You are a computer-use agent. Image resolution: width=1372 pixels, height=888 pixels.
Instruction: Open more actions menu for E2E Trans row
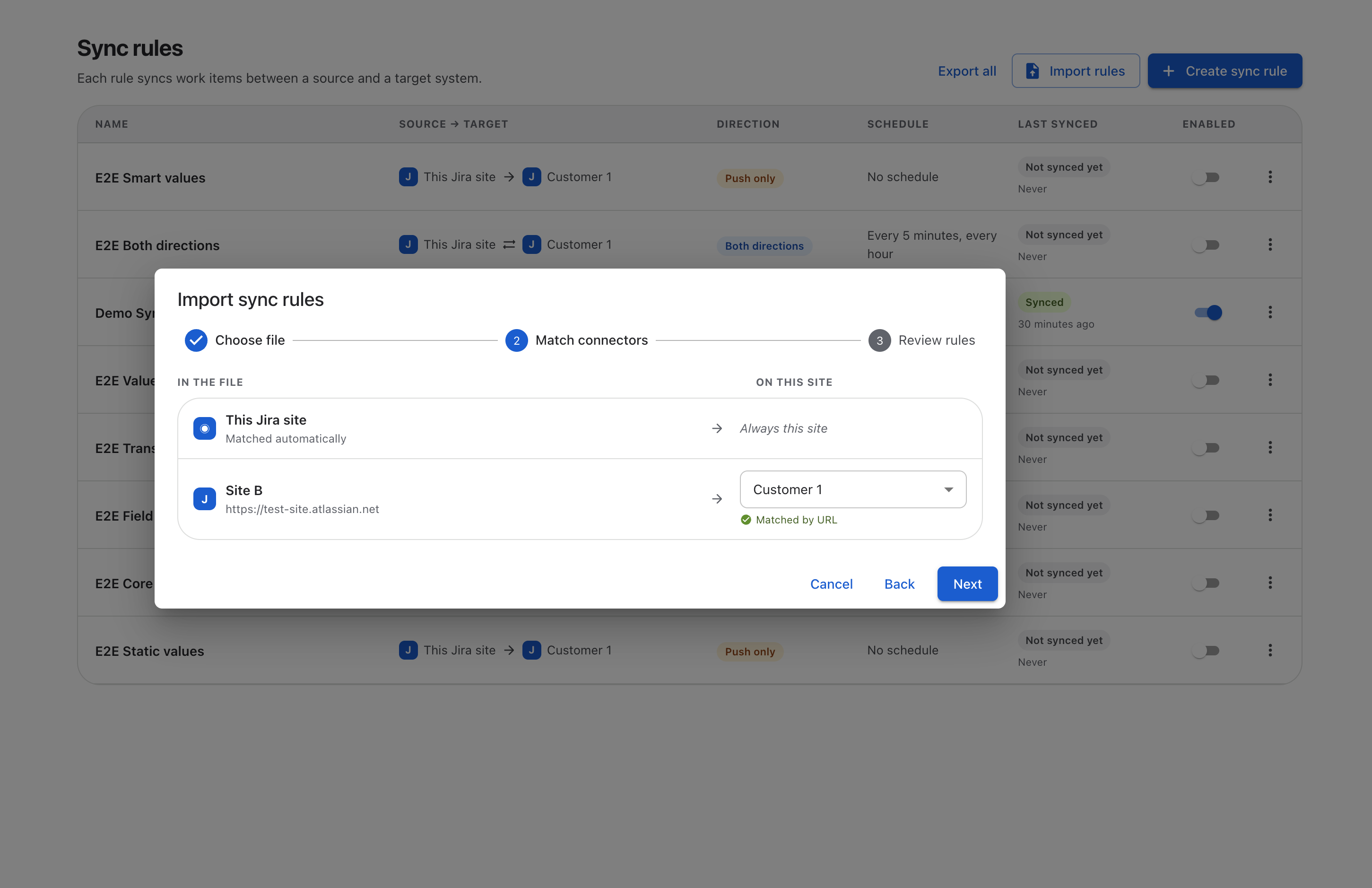coord(1269,447)
